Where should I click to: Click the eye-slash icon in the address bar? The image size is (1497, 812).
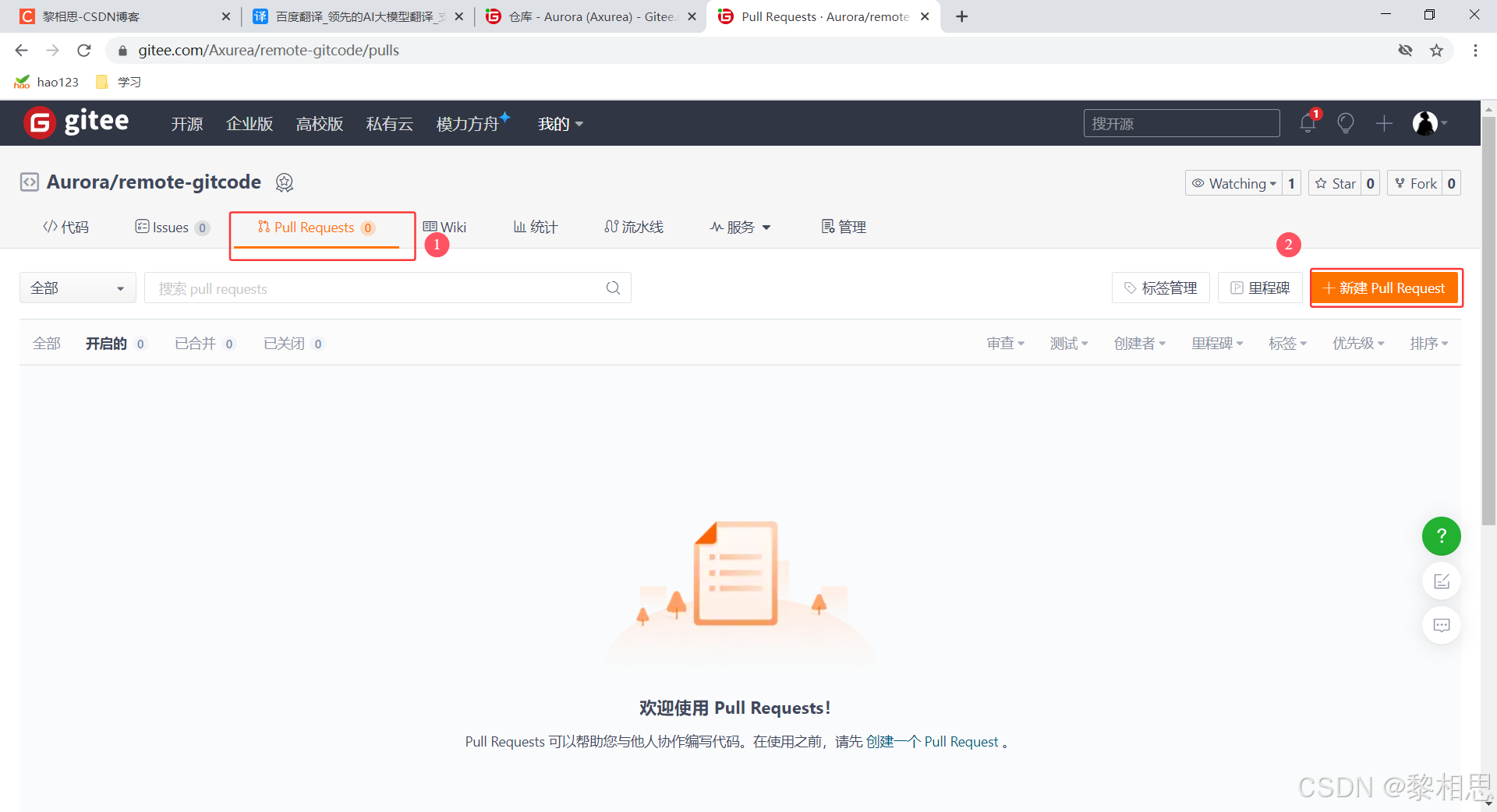click(x=1405, y=50)
